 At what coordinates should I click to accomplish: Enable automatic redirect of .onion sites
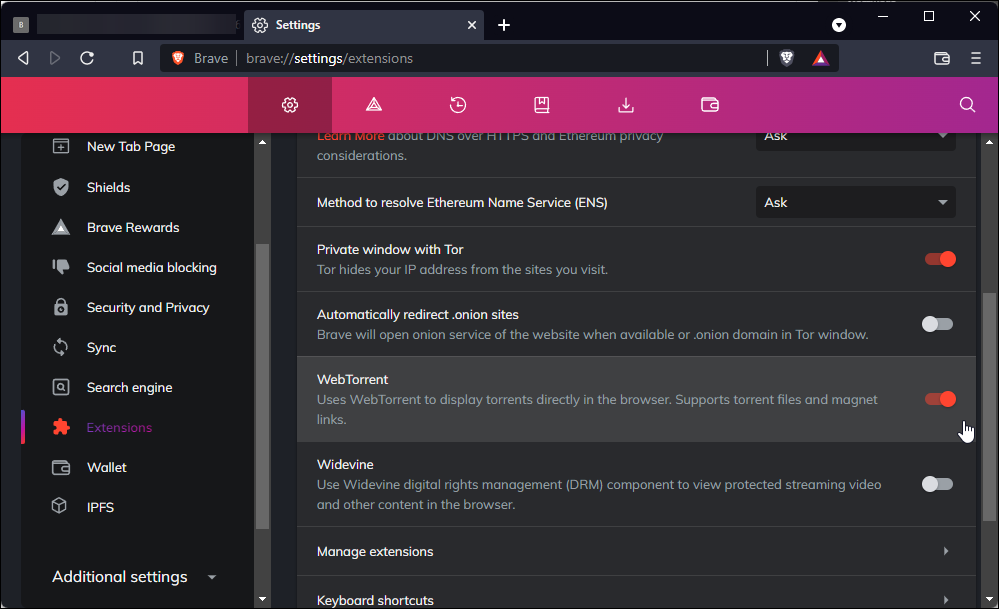(937, 323)
